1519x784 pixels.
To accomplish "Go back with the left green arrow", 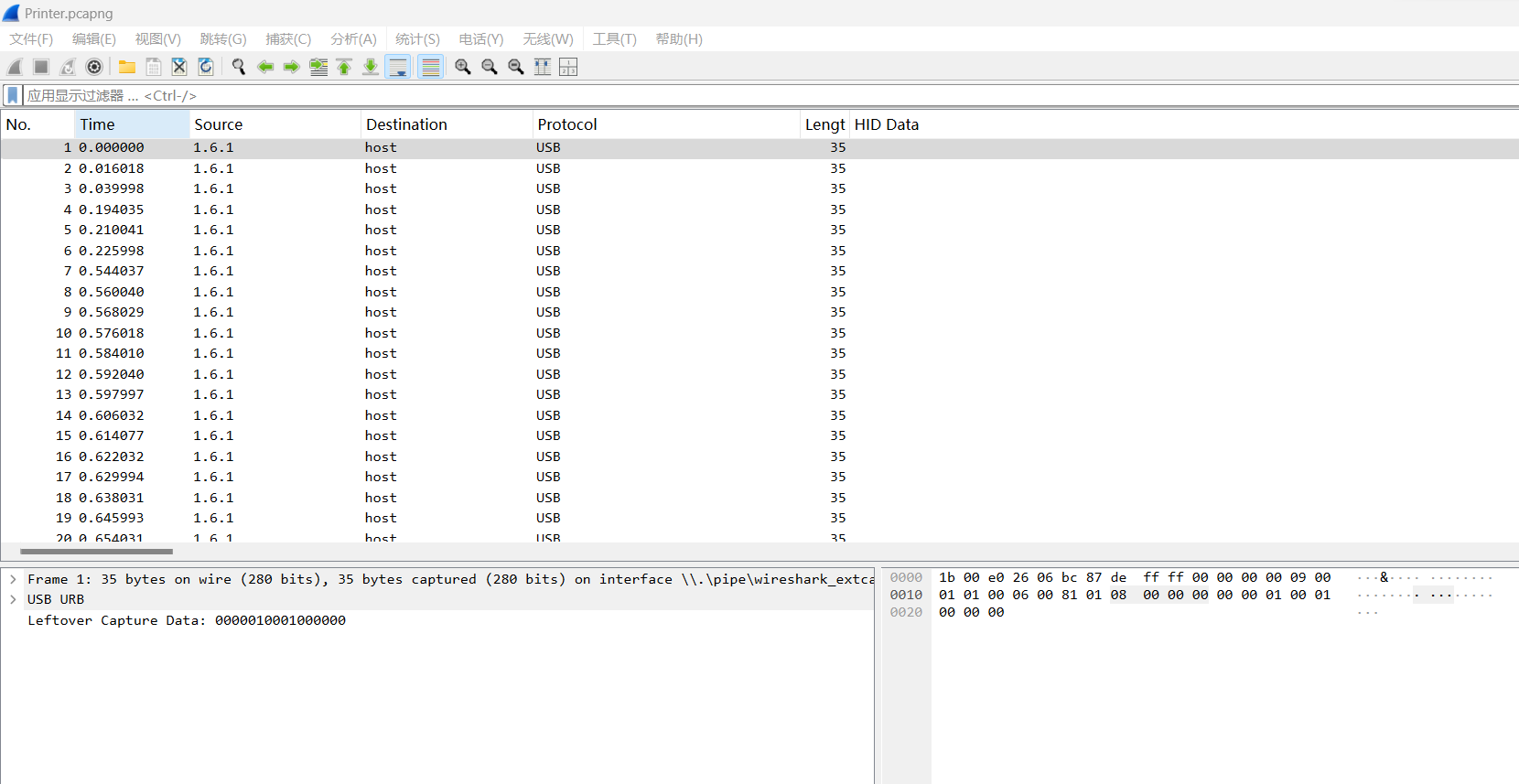I will [265, 67].
